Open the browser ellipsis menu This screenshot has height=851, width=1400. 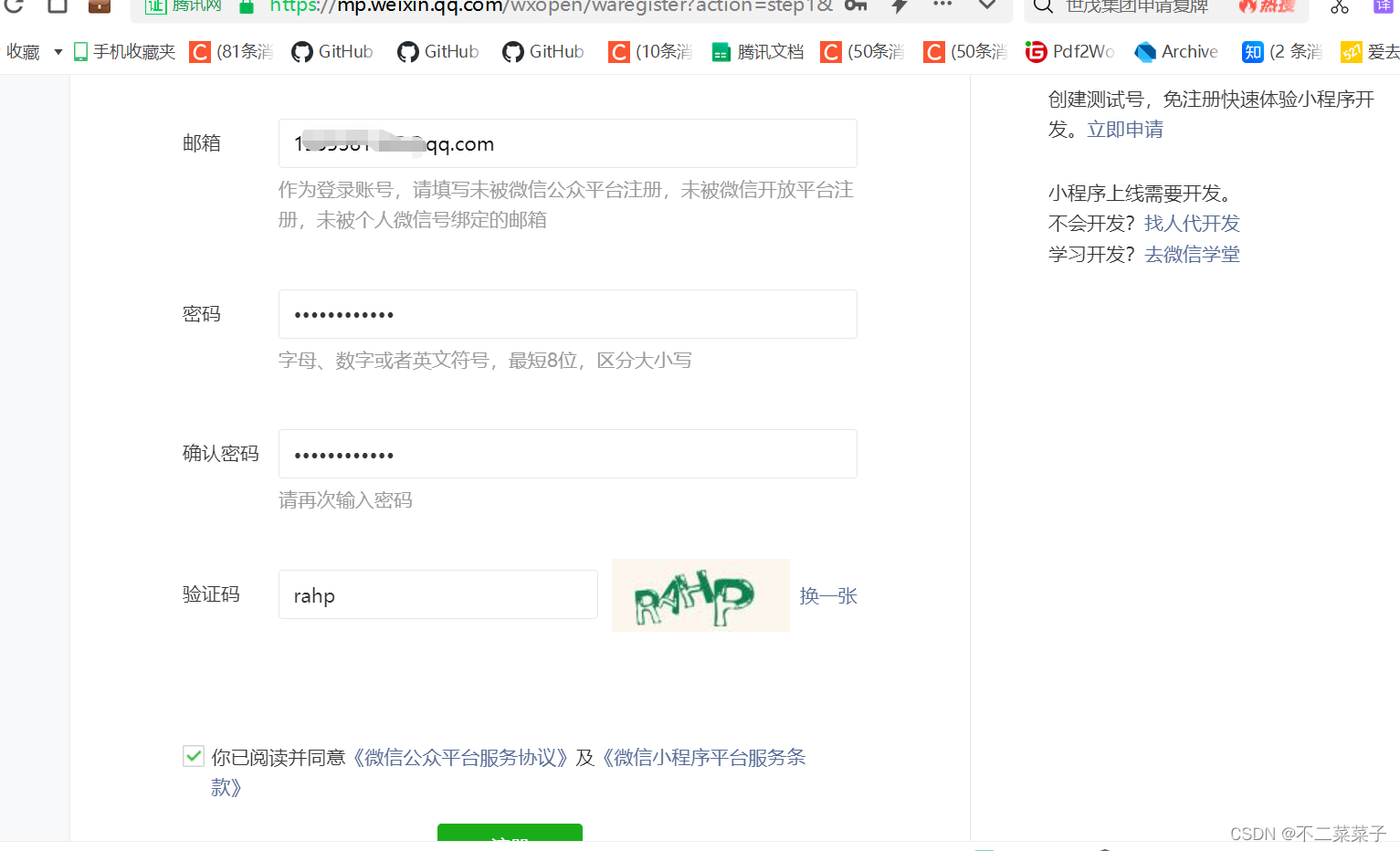pos(942,6)
